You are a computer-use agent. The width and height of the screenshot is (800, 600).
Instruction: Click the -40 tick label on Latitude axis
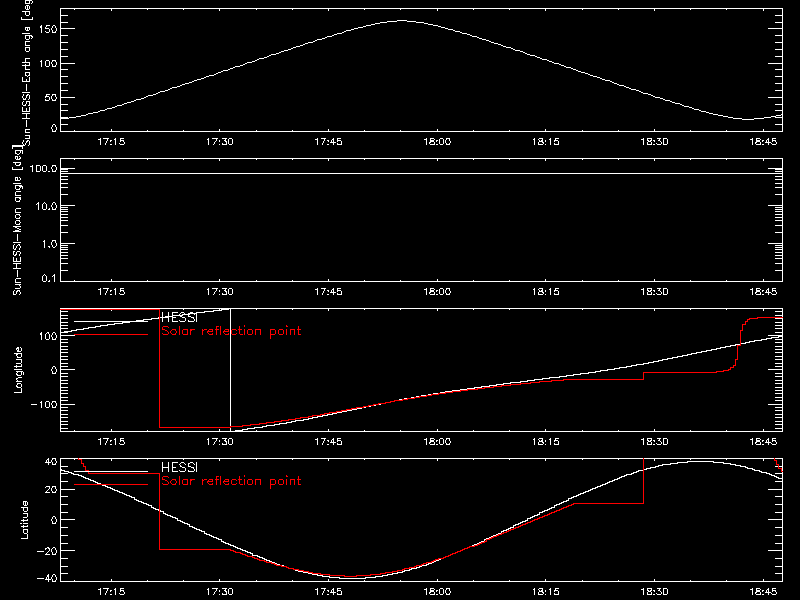pos(47,579)
